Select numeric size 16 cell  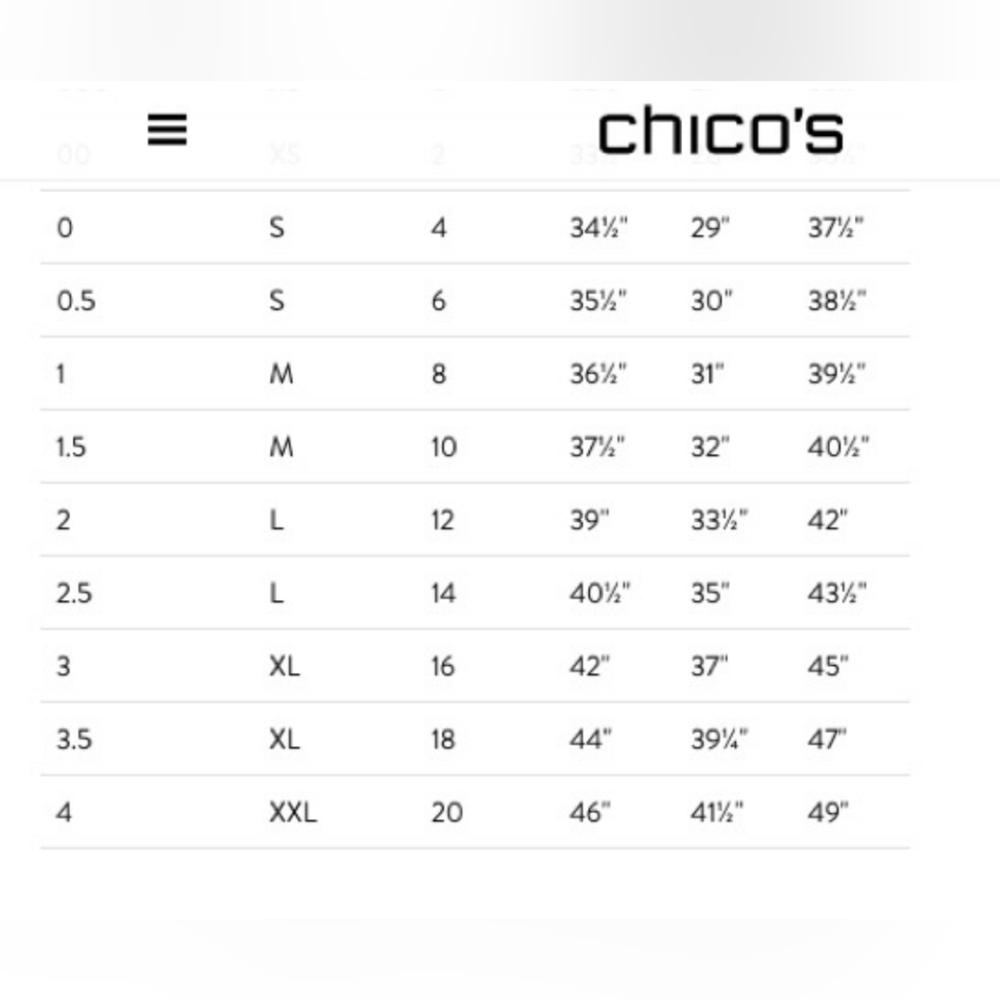pos(443,666)
